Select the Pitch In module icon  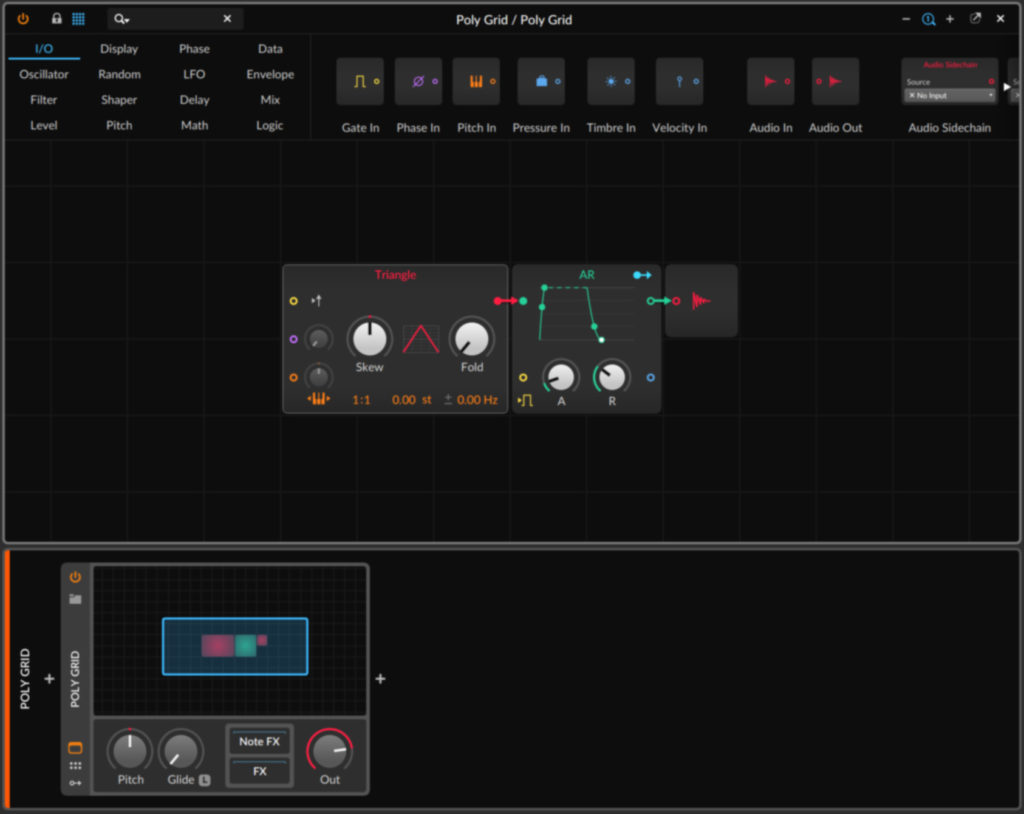click(x=476, y=81)
